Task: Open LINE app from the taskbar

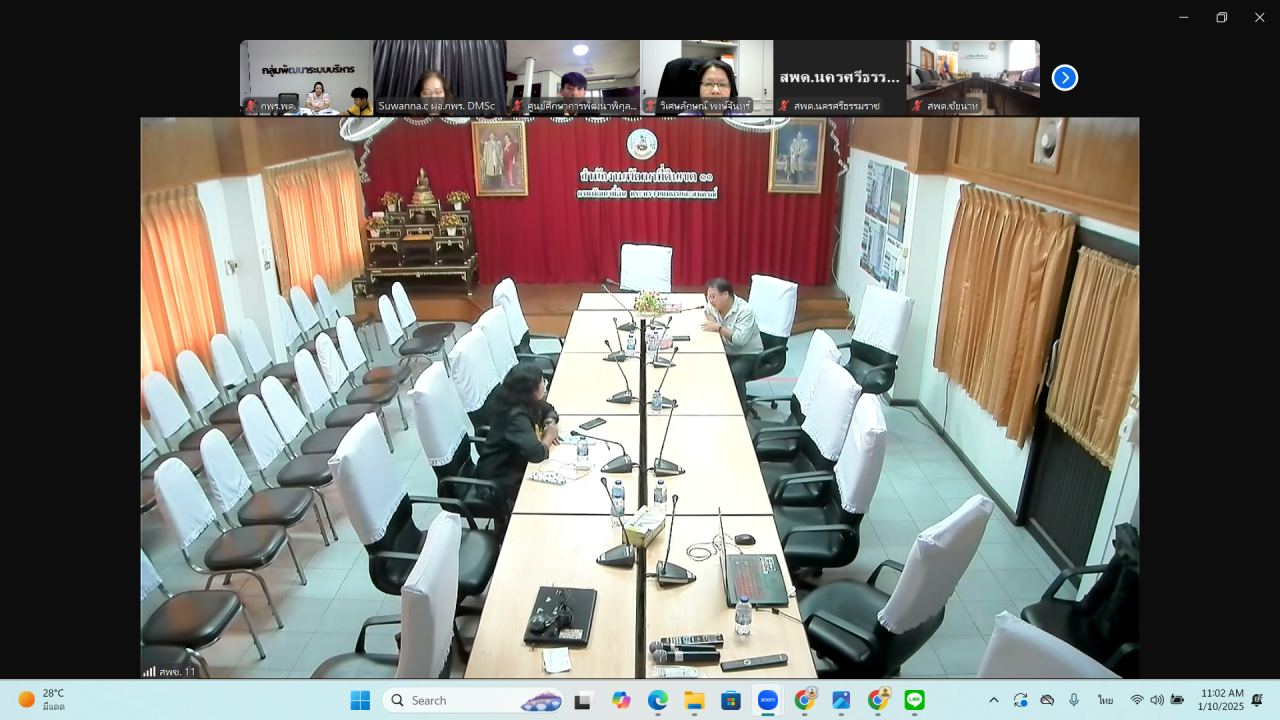Action: [915, 700]
